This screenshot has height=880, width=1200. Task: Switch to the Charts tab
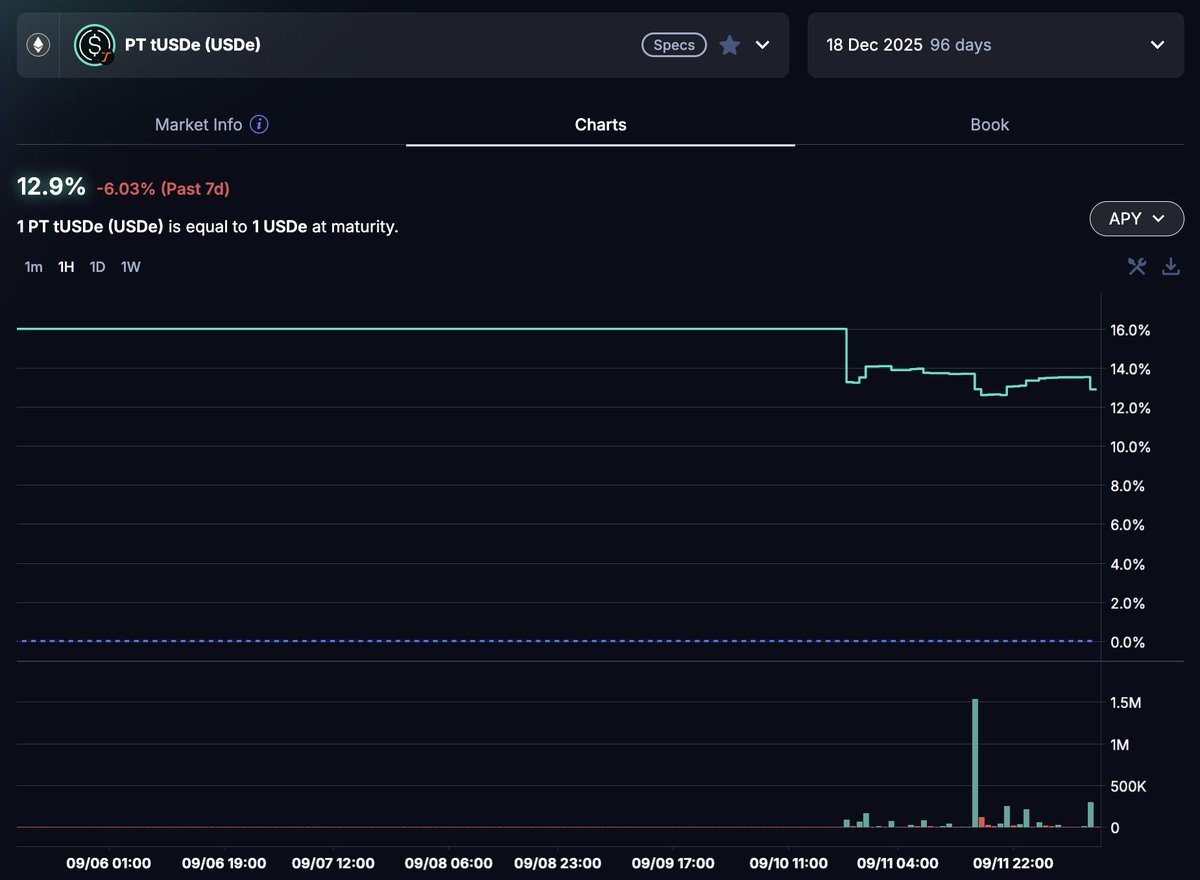(600, 125)
